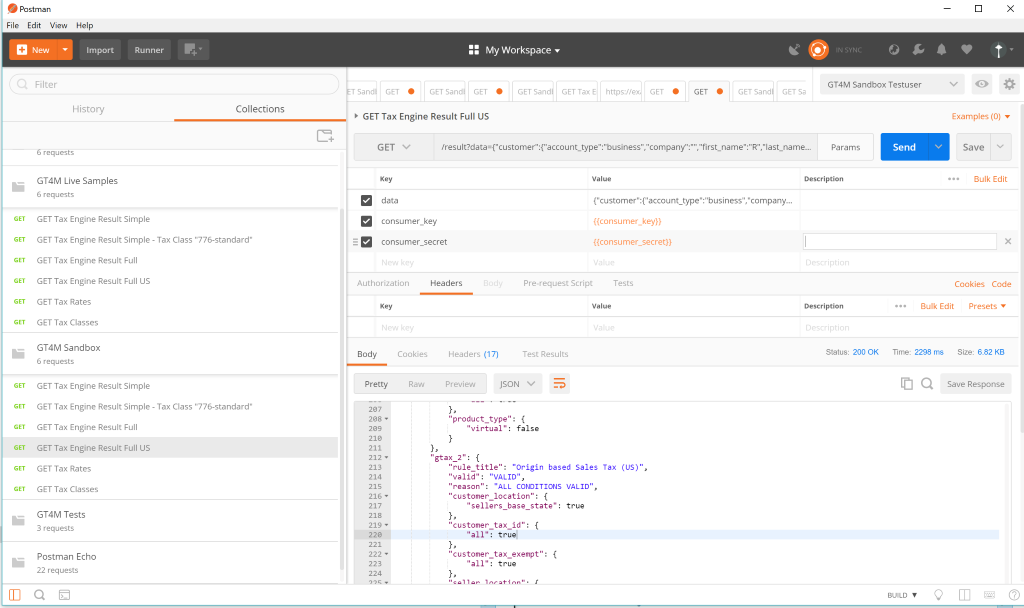Click Save Response button
Viewport: 1024px width, 608px height.
[x=976, y=384]
